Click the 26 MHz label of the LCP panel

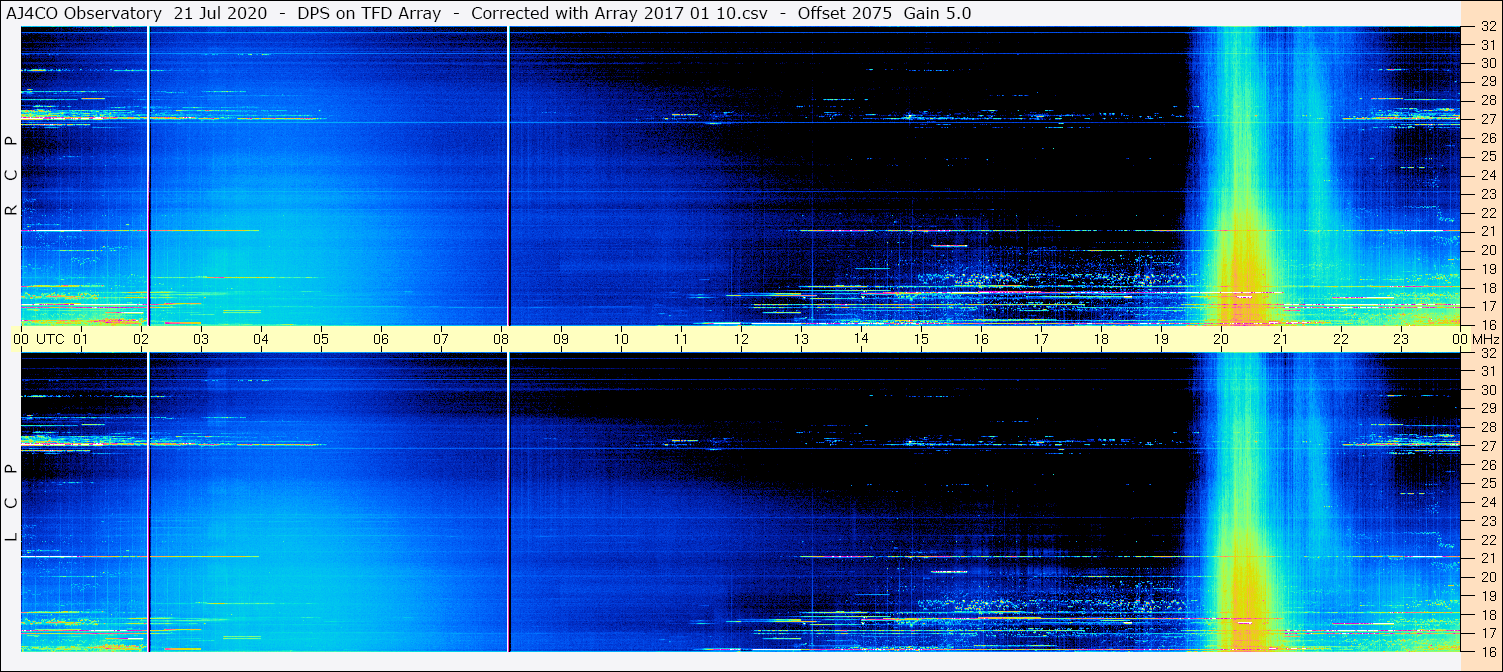click(x=1487, y=465)
